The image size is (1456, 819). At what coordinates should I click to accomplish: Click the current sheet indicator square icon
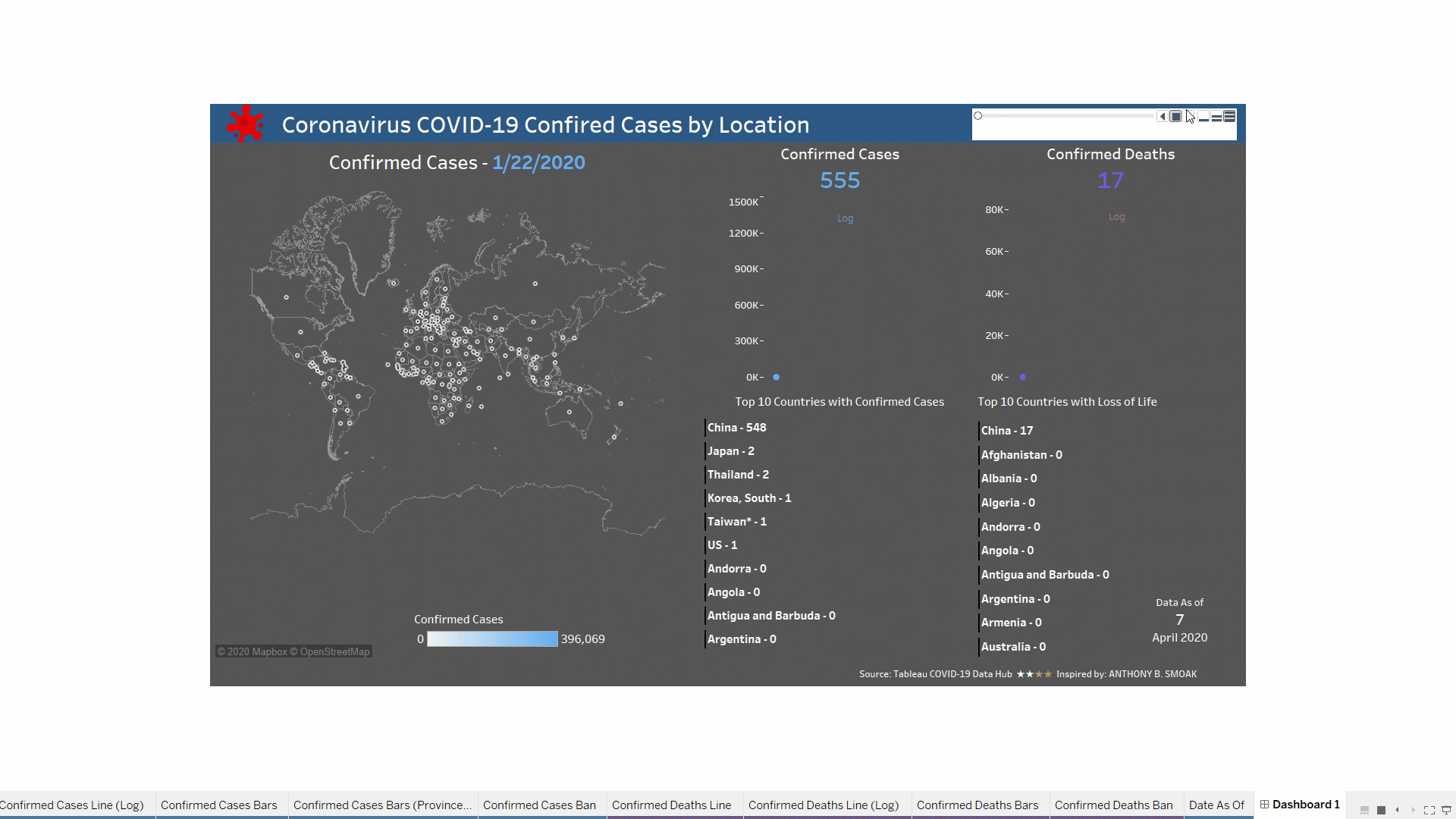coord(1381,809)
